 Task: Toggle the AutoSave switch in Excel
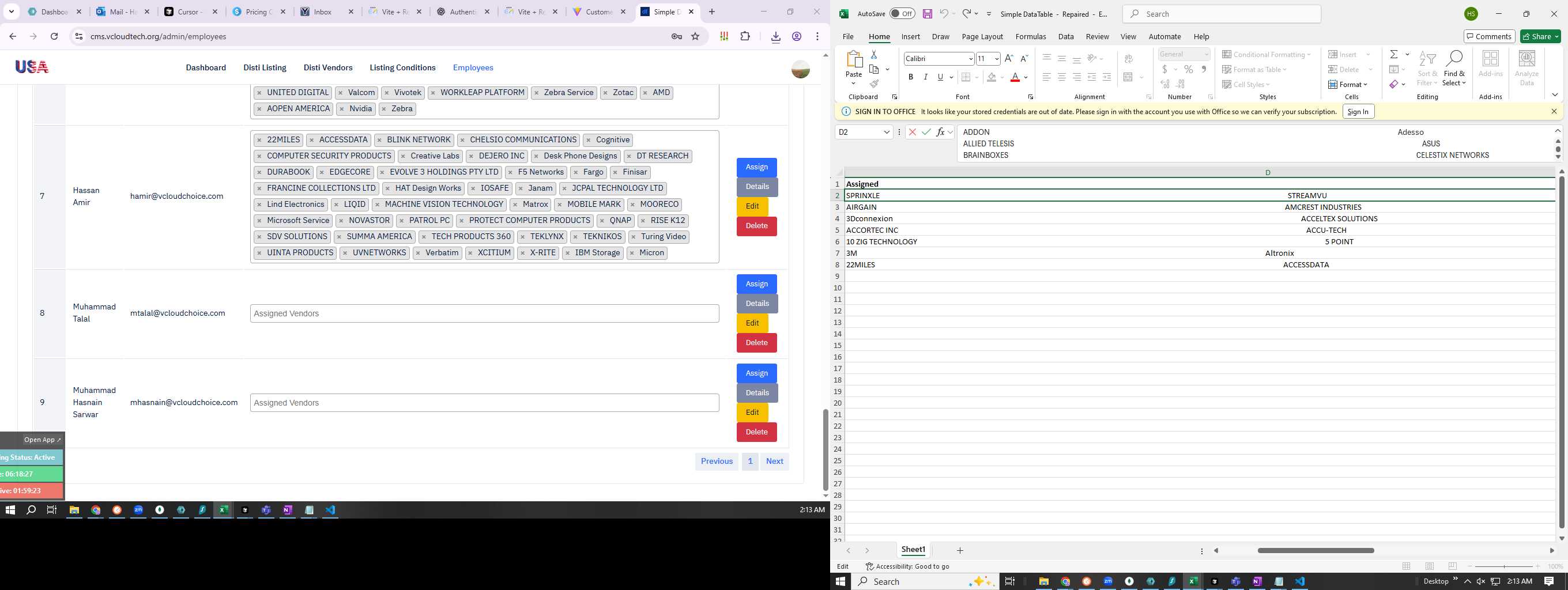click(902, 13)
